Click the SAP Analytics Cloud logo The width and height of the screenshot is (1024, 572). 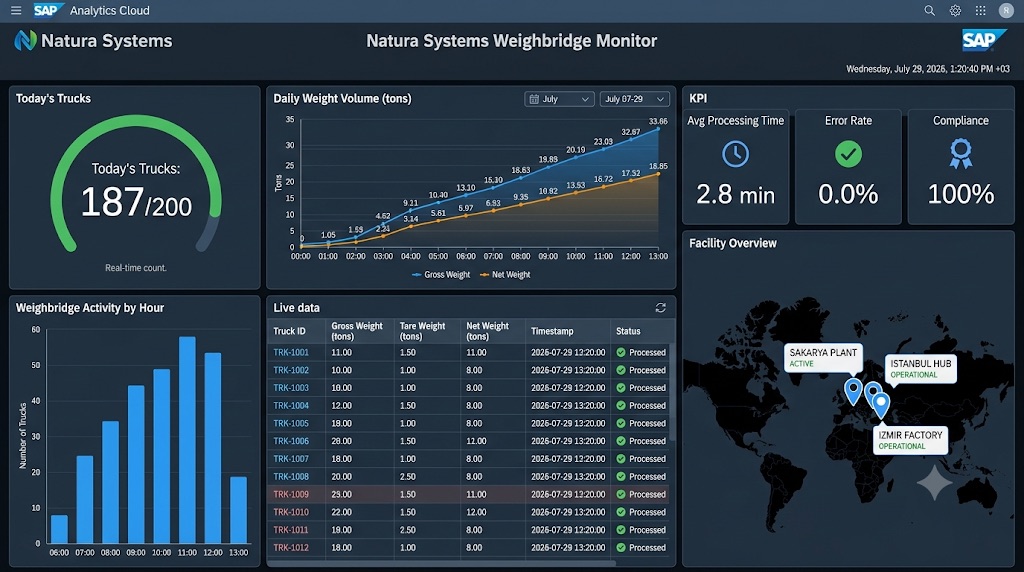click(x=48, y=10)
